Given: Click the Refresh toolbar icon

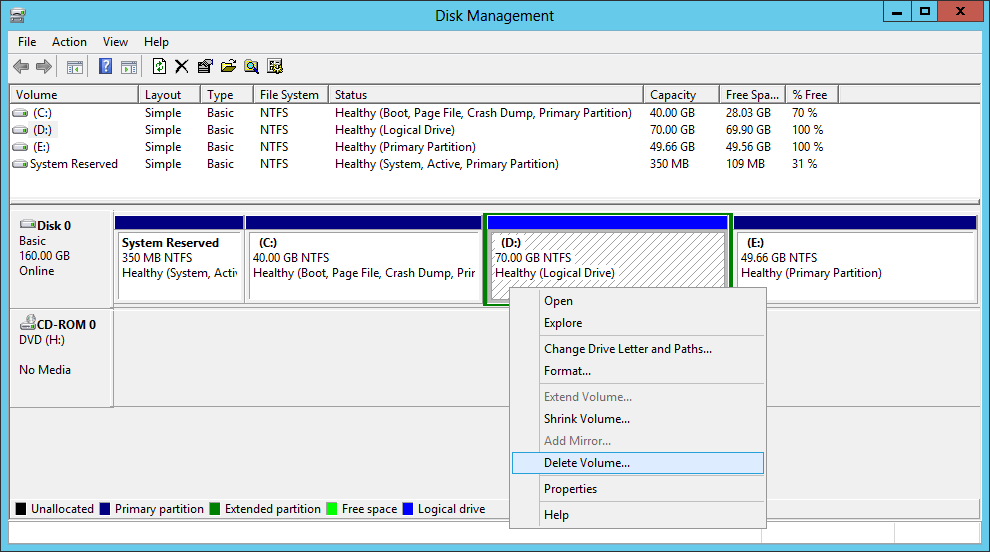Looking at the screenshot, I should [159, 66].
